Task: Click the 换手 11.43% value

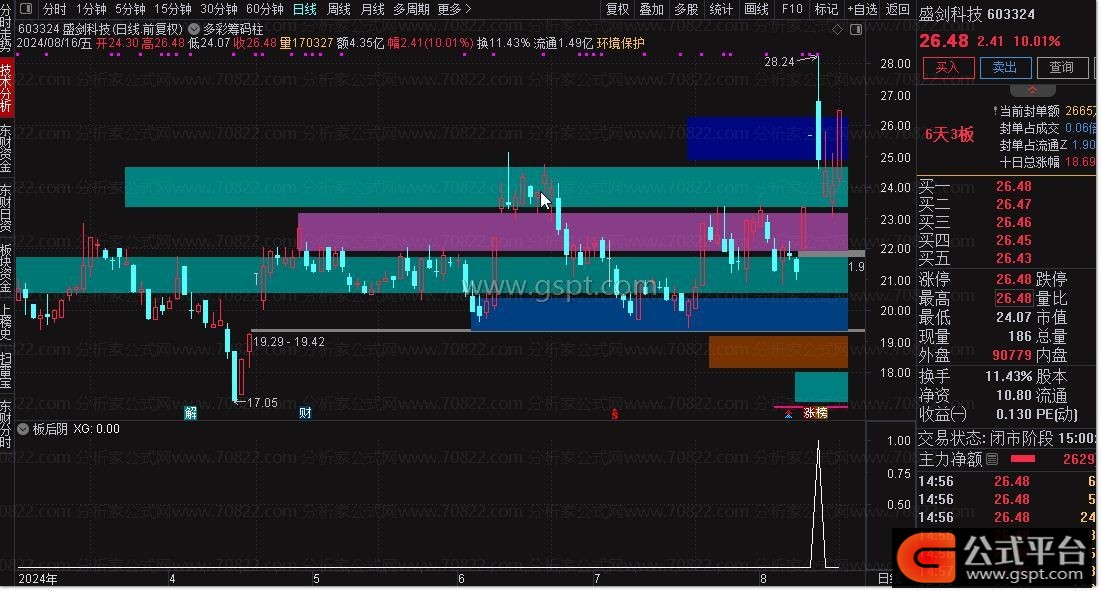Action: click(1008, 376)
